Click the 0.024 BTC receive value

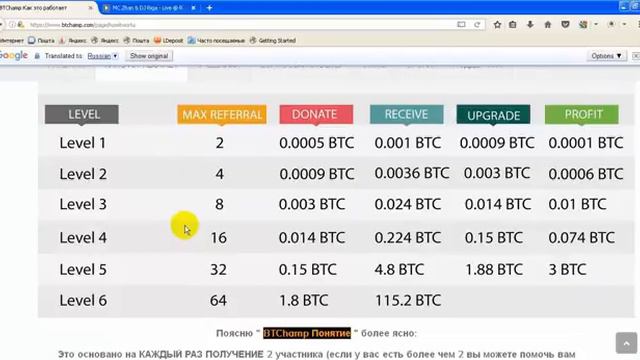coord(407,204)
